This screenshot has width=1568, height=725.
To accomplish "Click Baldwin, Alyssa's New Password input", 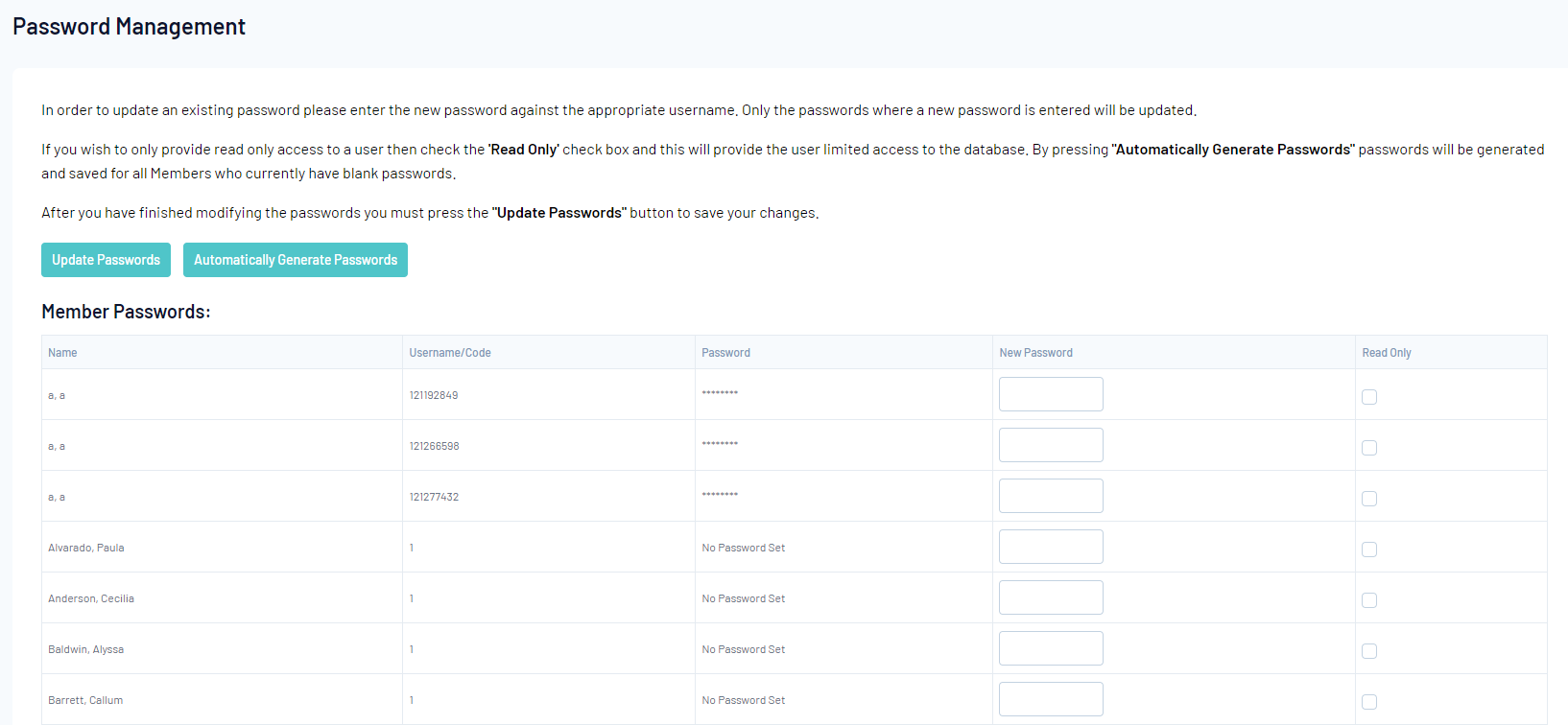I will (1051, 648).
